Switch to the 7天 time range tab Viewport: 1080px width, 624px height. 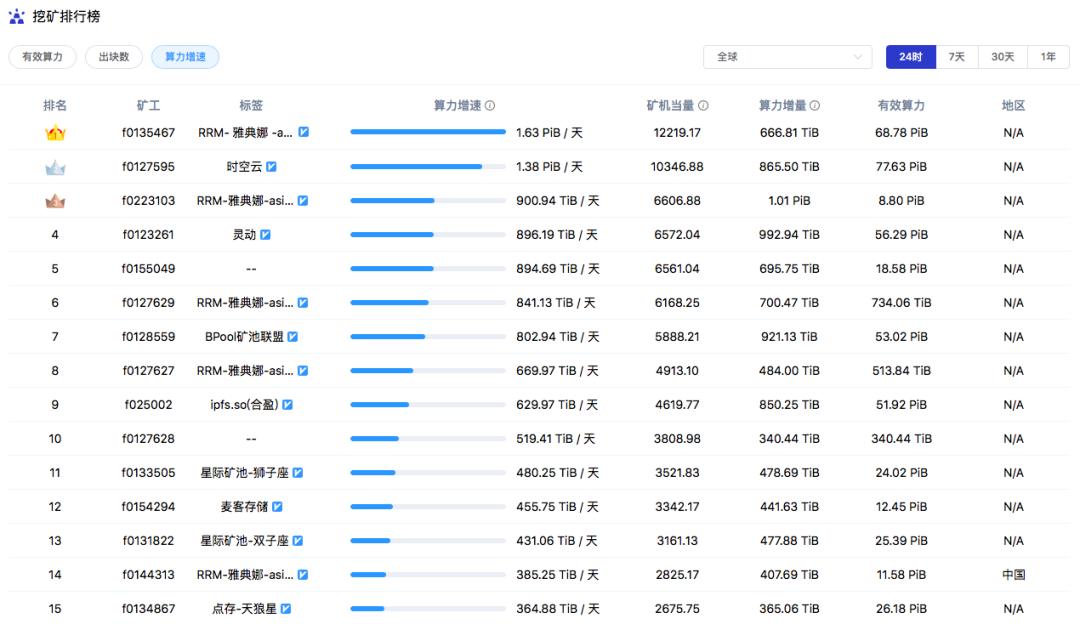tap(956, 57)
